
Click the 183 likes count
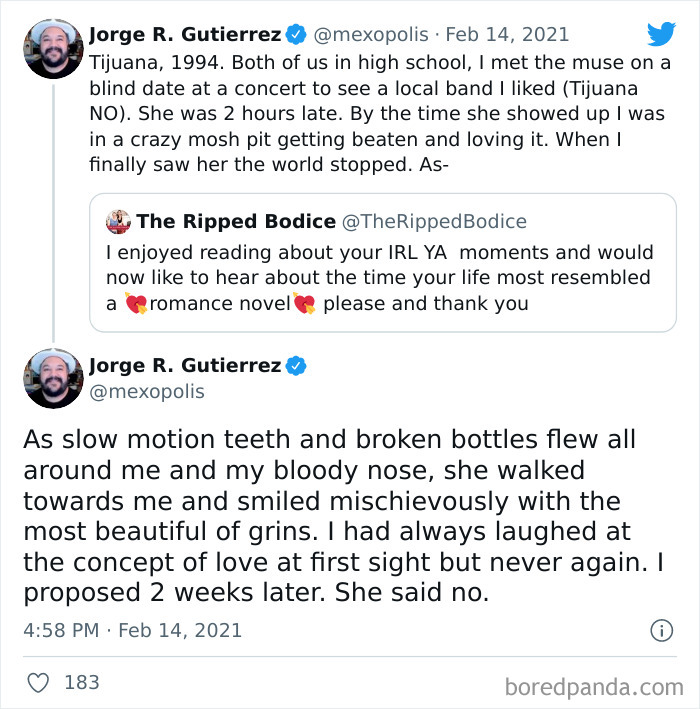(x=82, y=683)
